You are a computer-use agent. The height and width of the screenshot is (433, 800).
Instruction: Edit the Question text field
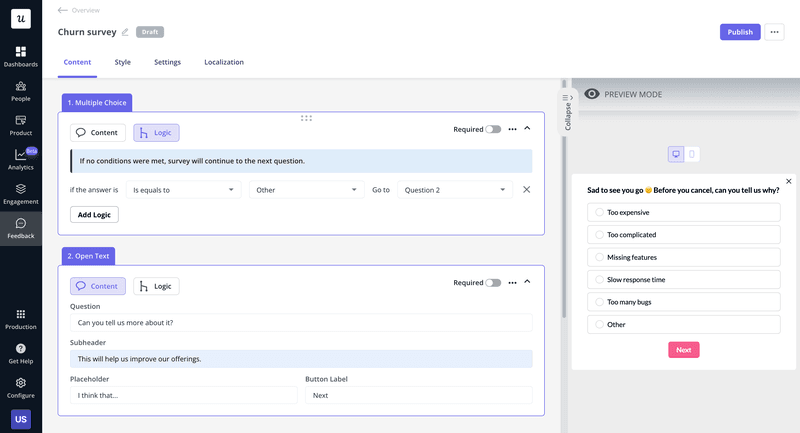click(x=301, y=323)
